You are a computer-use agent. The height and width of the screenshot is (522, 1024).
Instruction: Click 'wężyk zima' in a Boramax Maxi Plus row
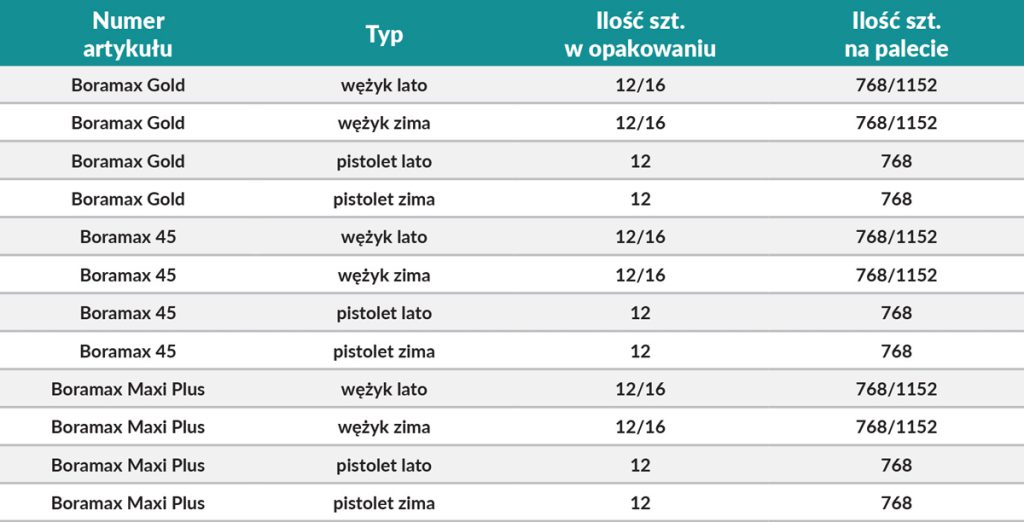coord(384,427)
